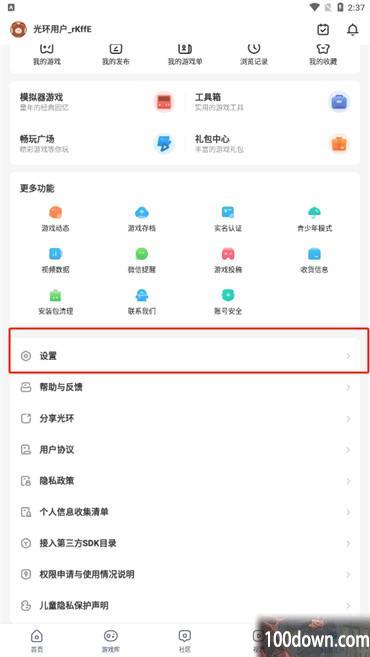
Task: Tap the user avatar picture
Action: click(18, 29)
